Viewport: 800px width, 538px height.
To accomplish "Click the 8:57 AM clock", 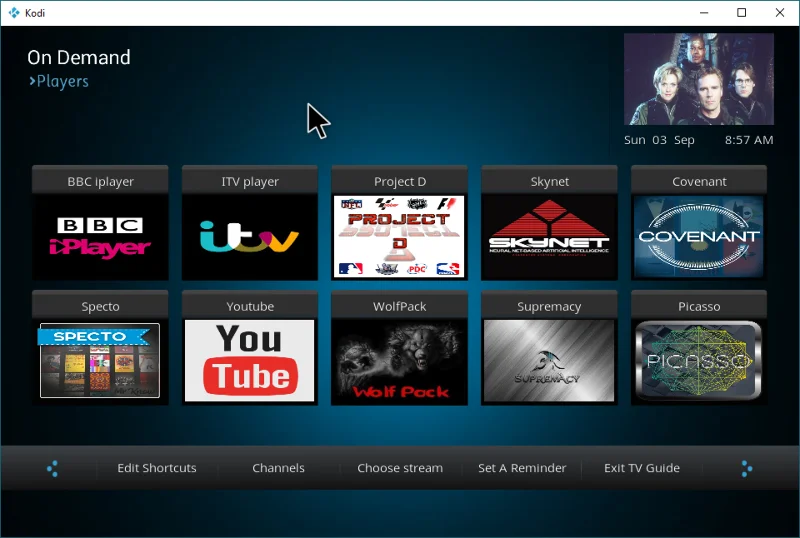I will point(749,140).
